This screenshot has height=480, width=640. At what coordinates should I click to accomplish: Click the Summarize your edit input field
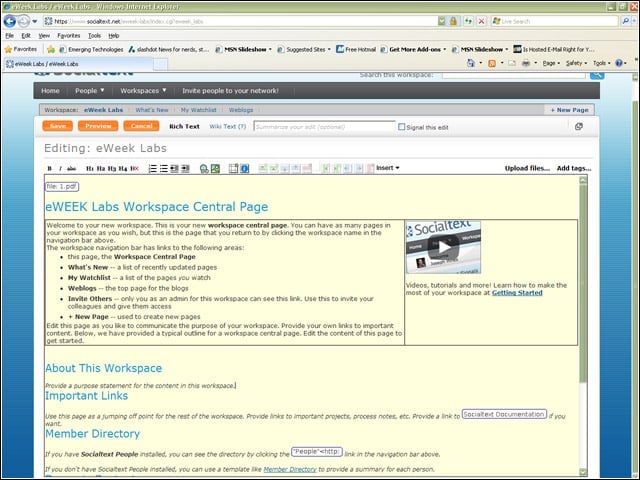324,127
